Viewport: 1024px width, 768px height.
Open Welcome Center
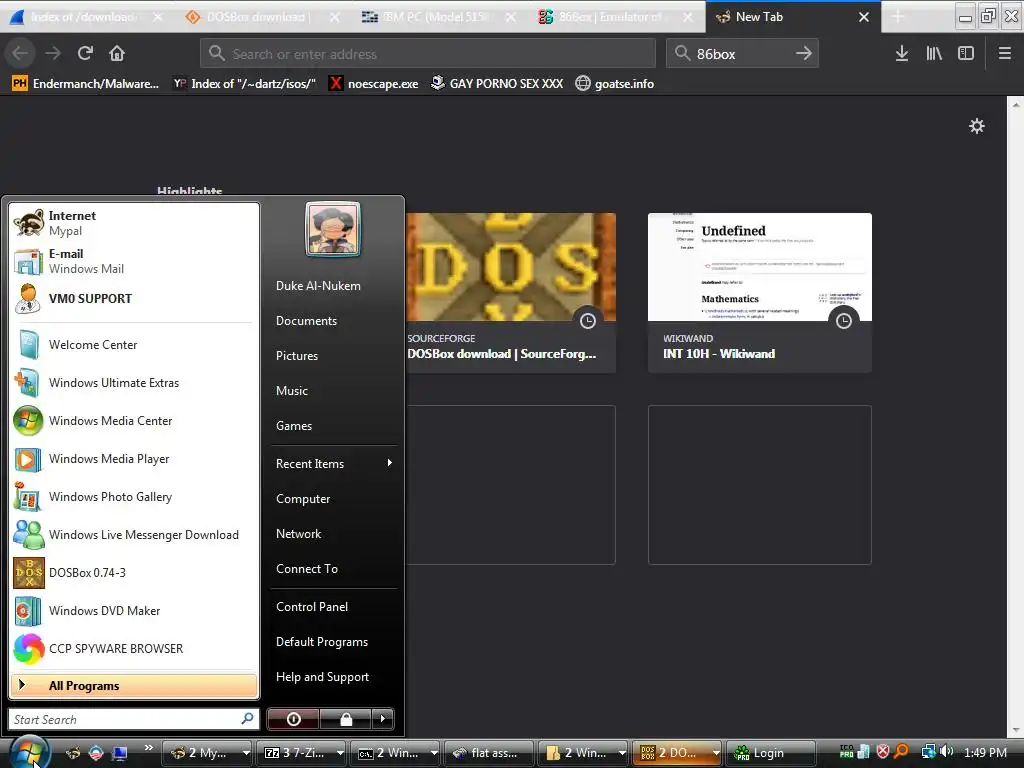134,345
